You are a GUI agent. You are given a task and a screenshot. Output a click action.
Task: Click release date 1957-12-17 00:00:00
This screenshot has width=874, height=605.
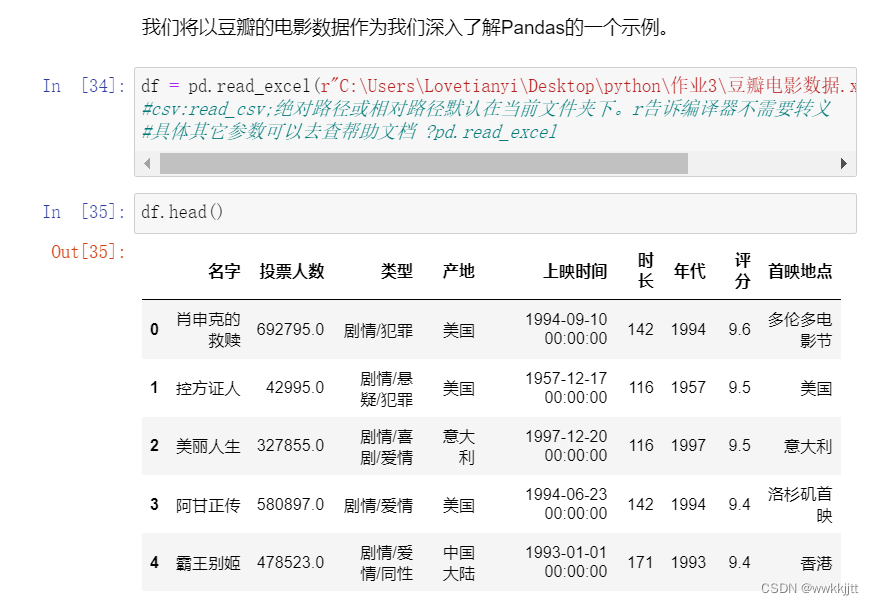point(566,388)
